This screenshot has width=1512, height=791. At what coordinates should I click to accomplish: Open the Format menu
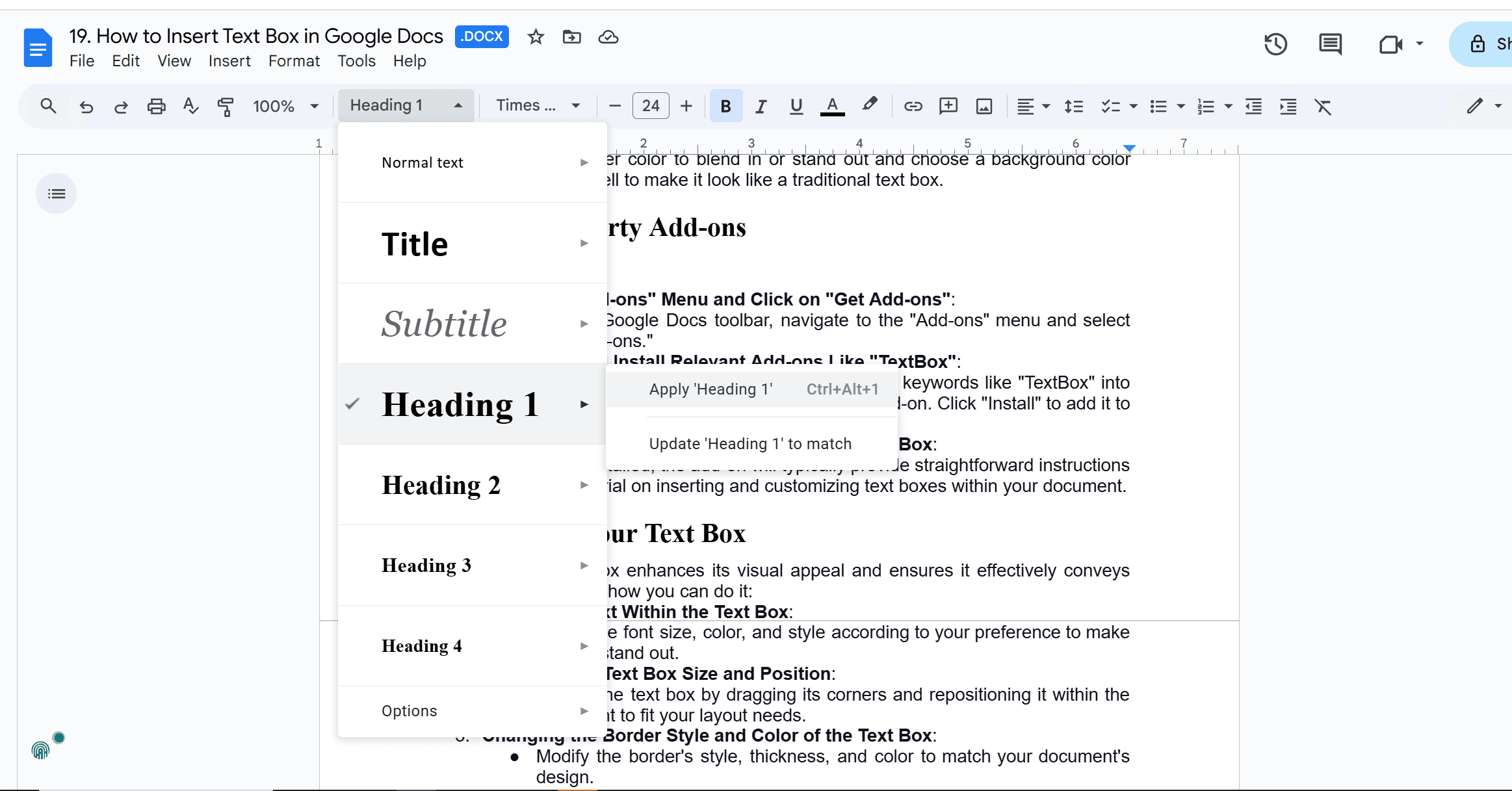(x=294, y=60)
